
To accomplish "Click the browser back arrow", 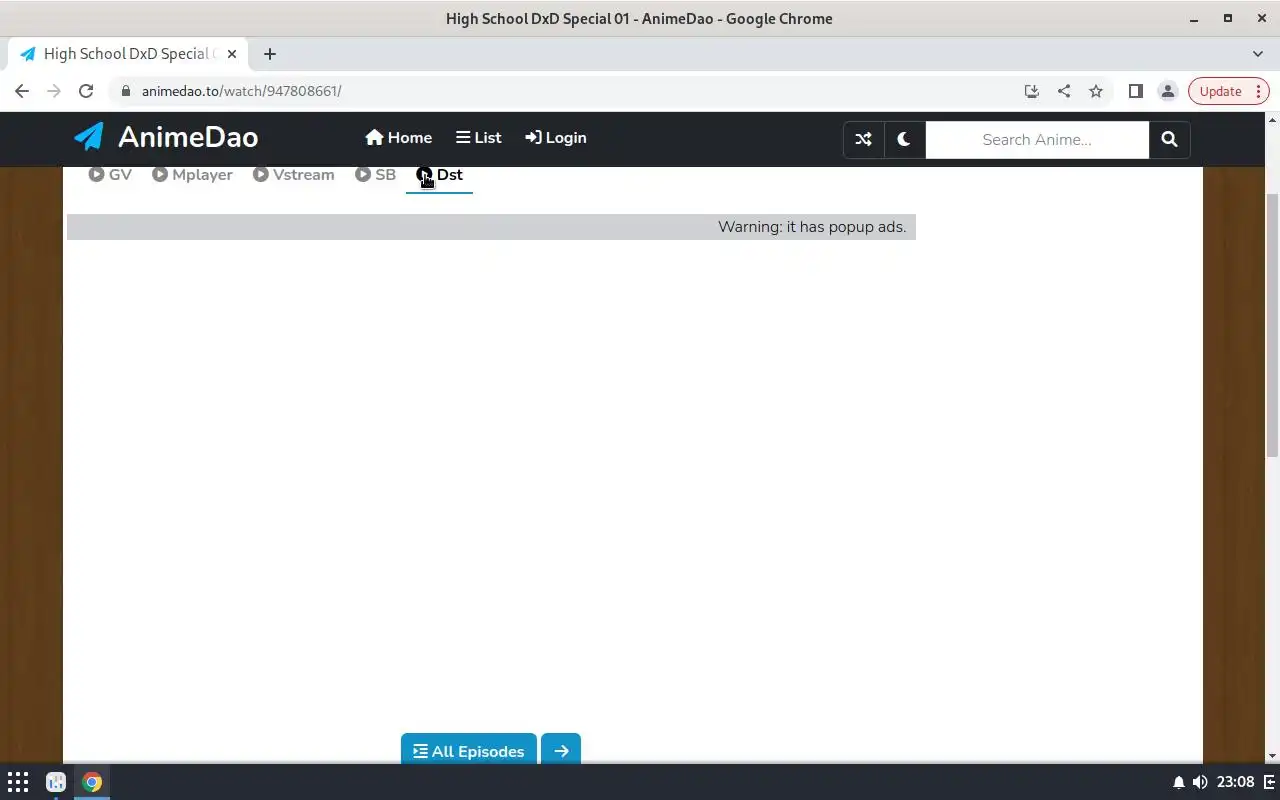I will (x=22, y=91).
